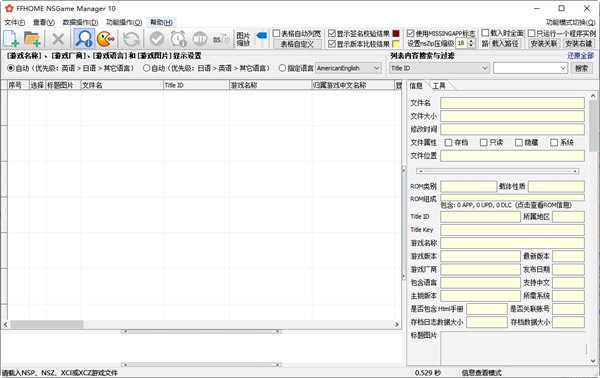Open the 文件(F) menu
This screenshot has width=600, height=378.
pos(15,23)
